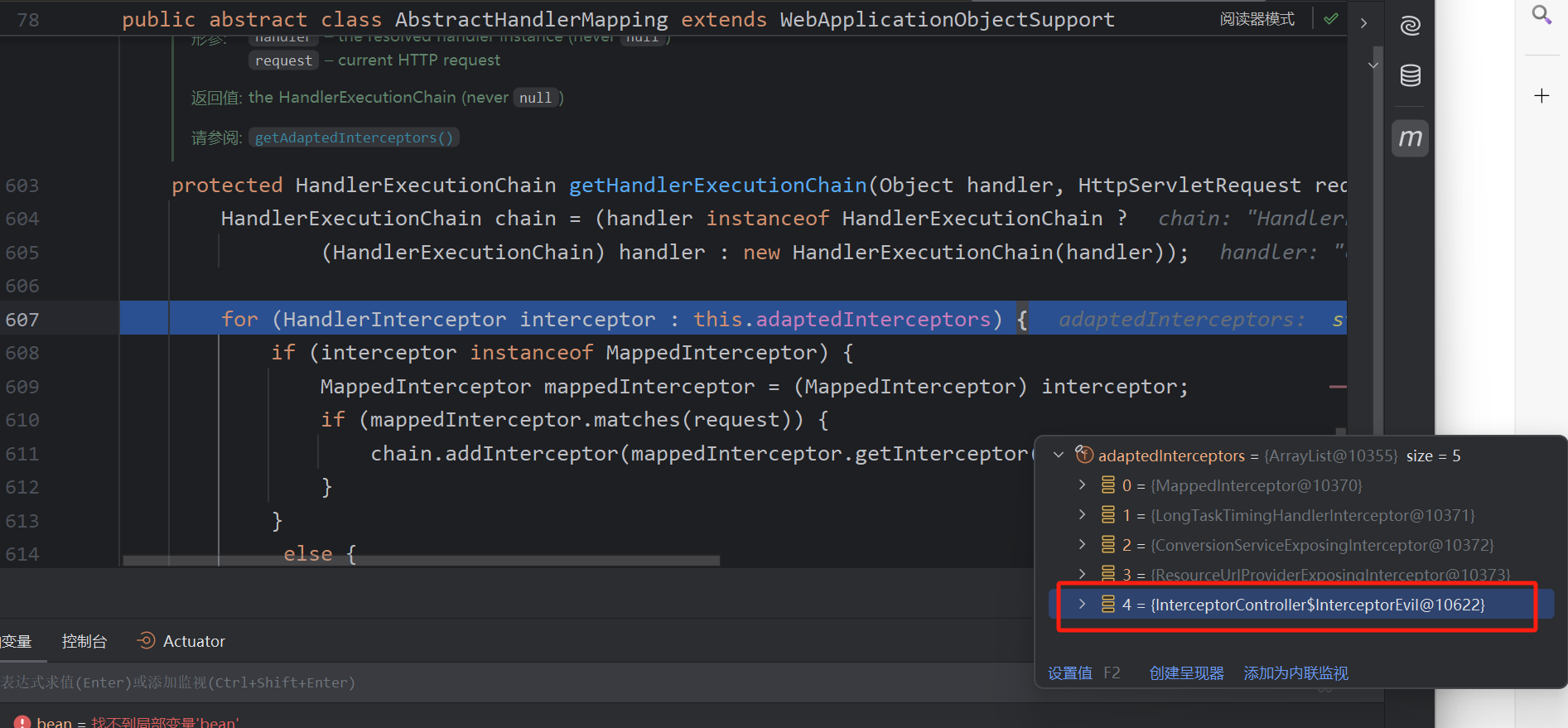This screenshot has height=728, width=1568.
Task: Expand element 1 LongTaskTimingHandlerInterceptor
Action: pyautogui.click(x=1082, y=514)
